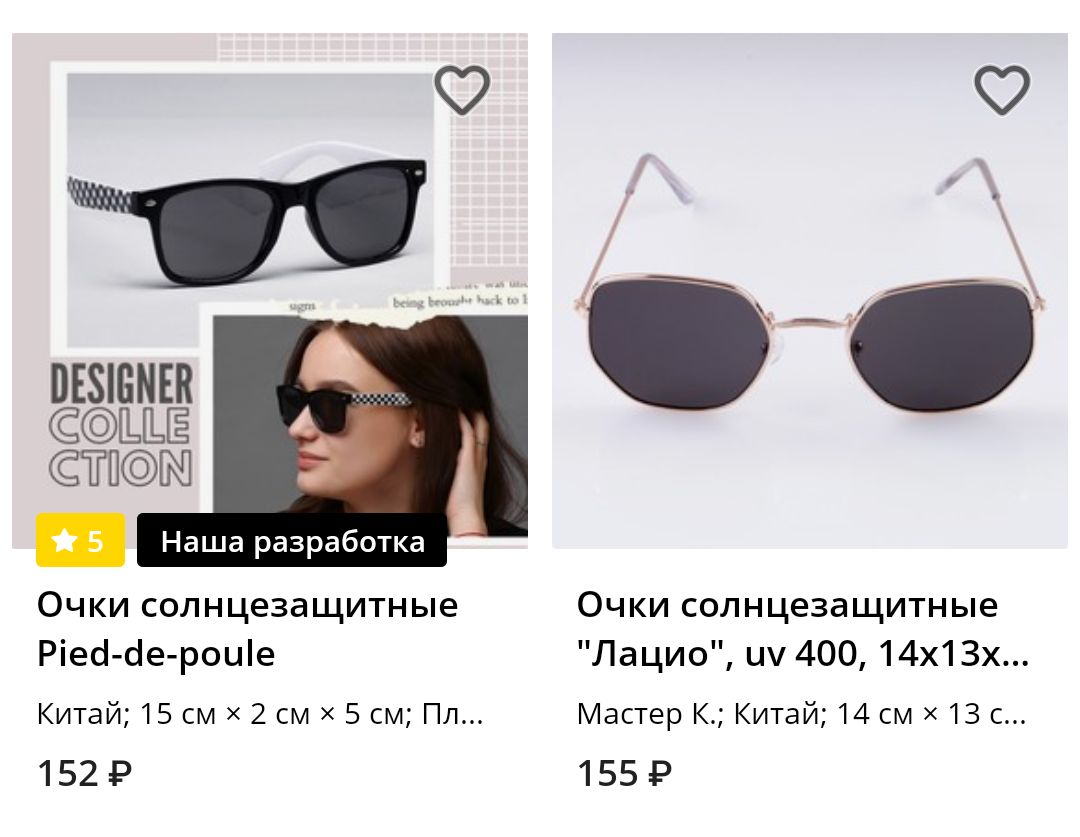Click the left dark lens of Лацио glasses
The height and width of the screenshot is (837, 1080).
pos(678,342)
